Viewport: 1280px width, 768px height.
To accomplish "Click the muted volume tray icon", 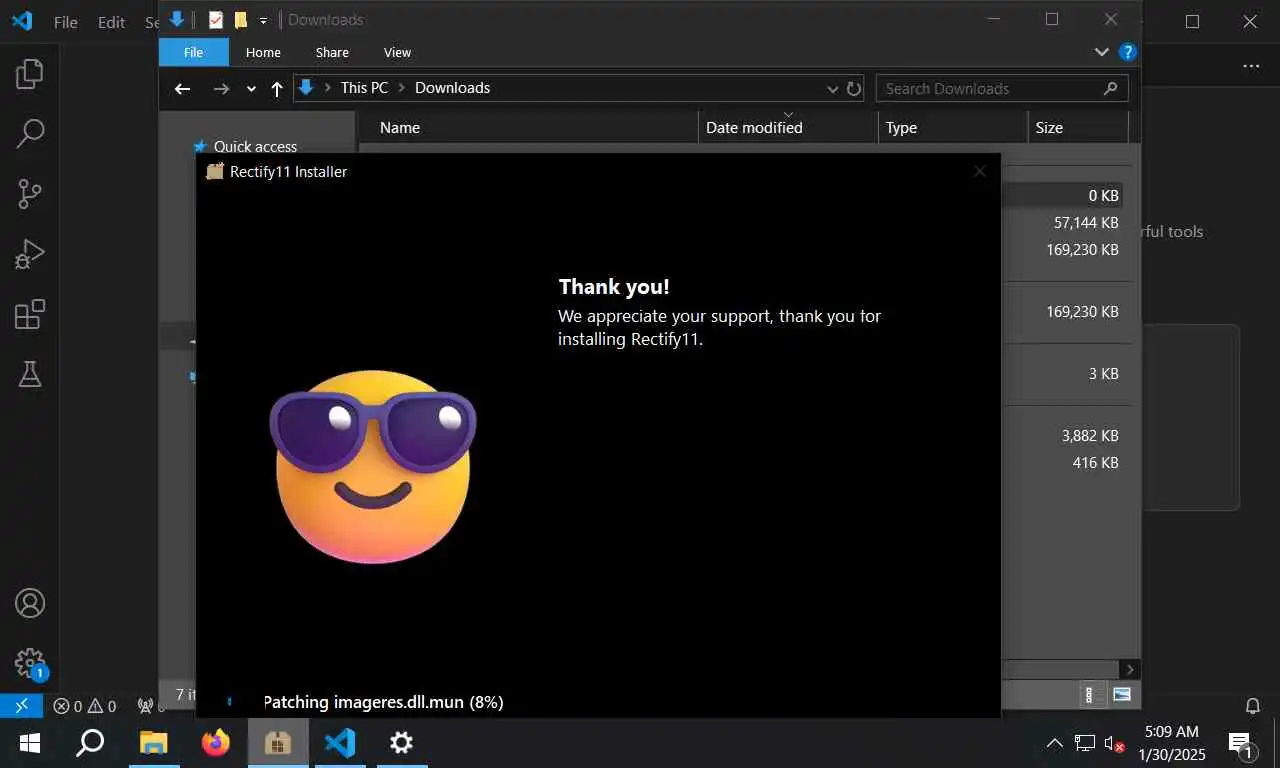I will click(x=1114, y=743).
